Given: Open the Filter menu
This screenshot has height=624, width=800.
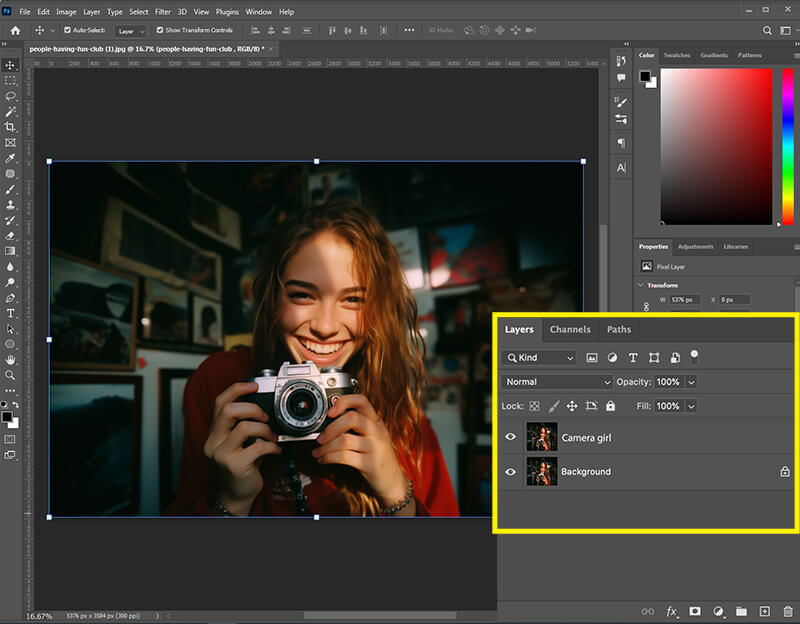Looking at the screenshot, I should tap(163, 11).
